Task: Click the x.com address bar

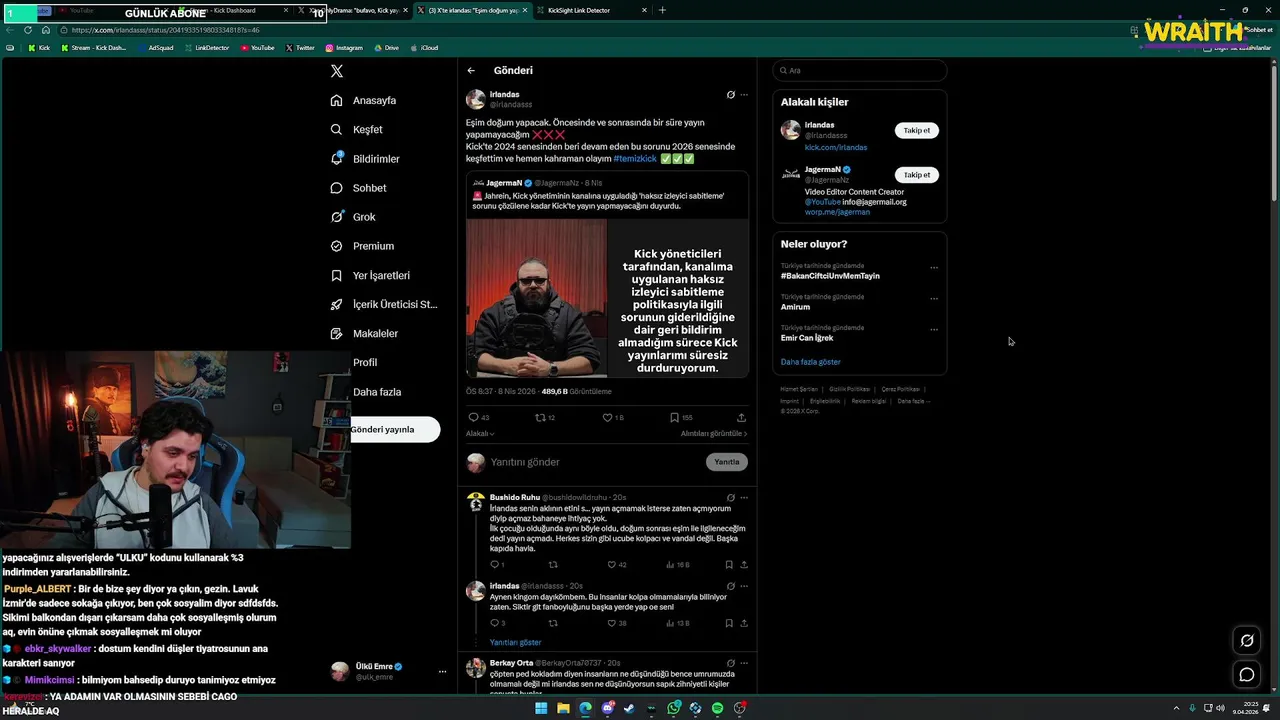Action: 590,30
